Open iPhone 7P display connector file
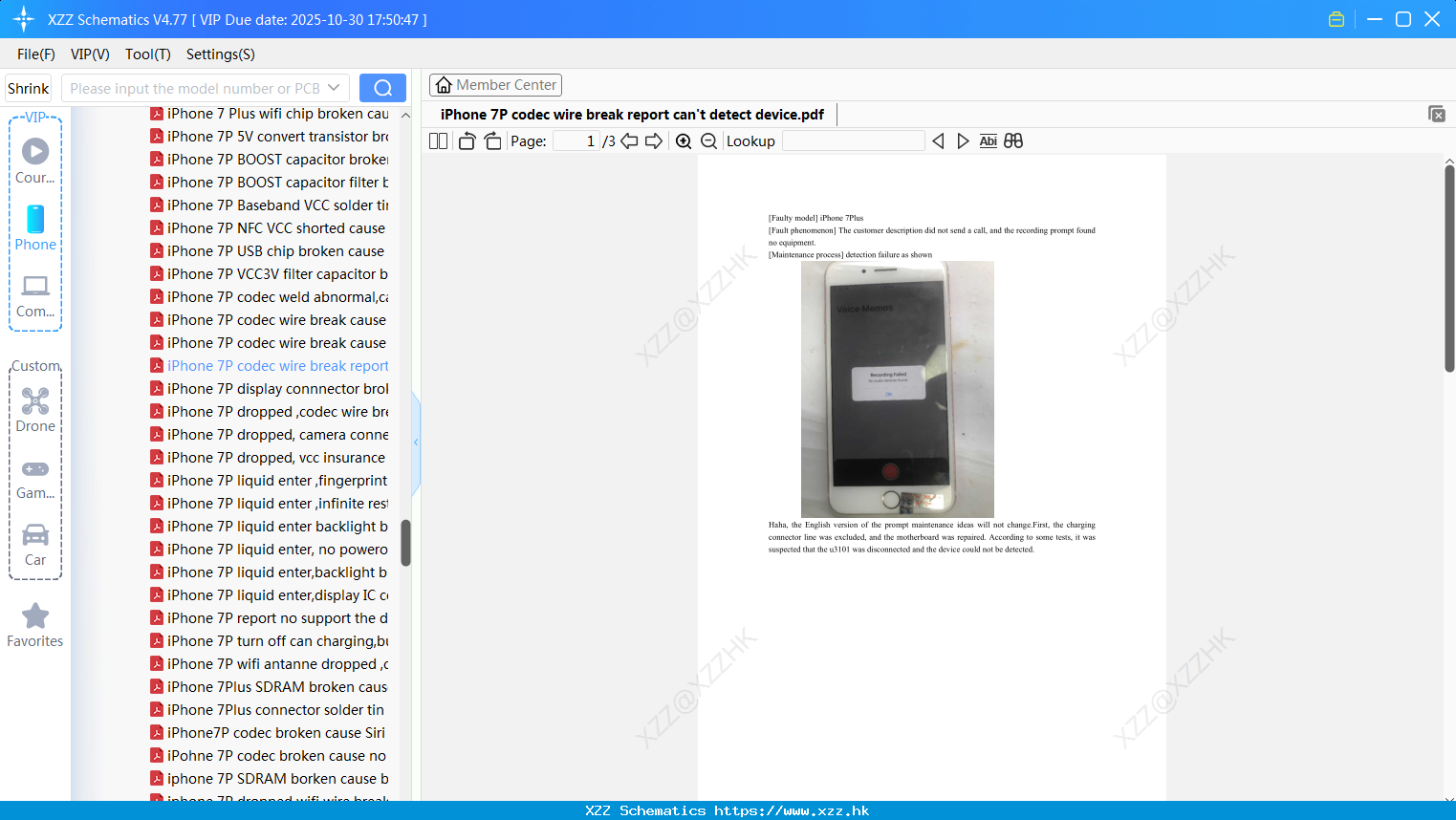 click(270, 389)
